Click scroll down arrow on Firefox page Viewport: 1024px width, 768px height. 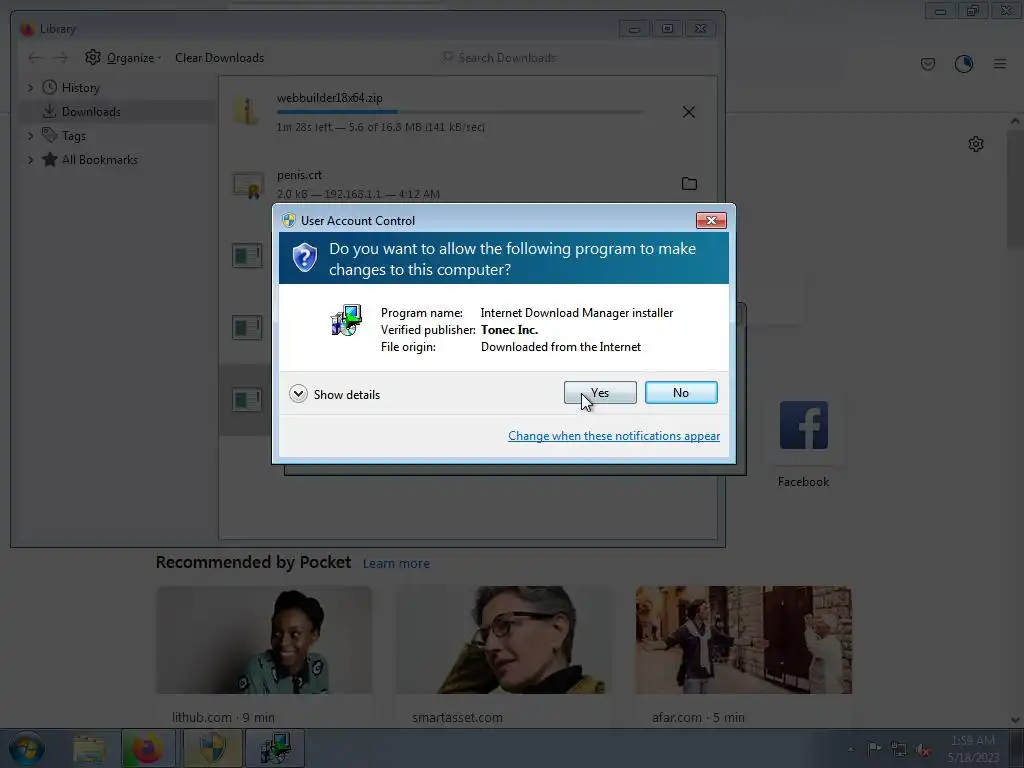(x=1015, y=720)
